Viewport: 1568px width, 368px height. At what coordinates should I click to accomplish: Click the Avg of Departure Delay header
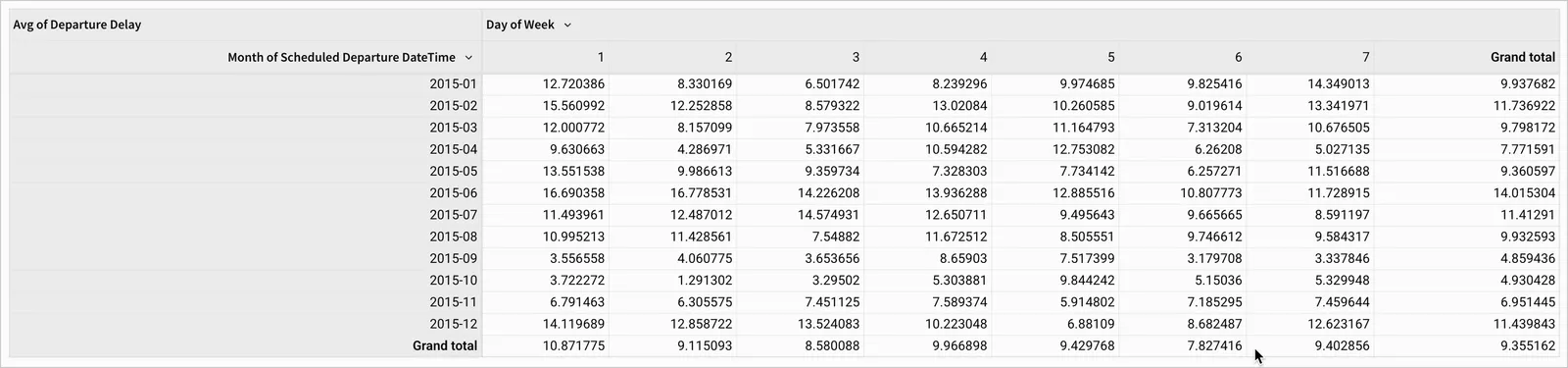[77, 25]
